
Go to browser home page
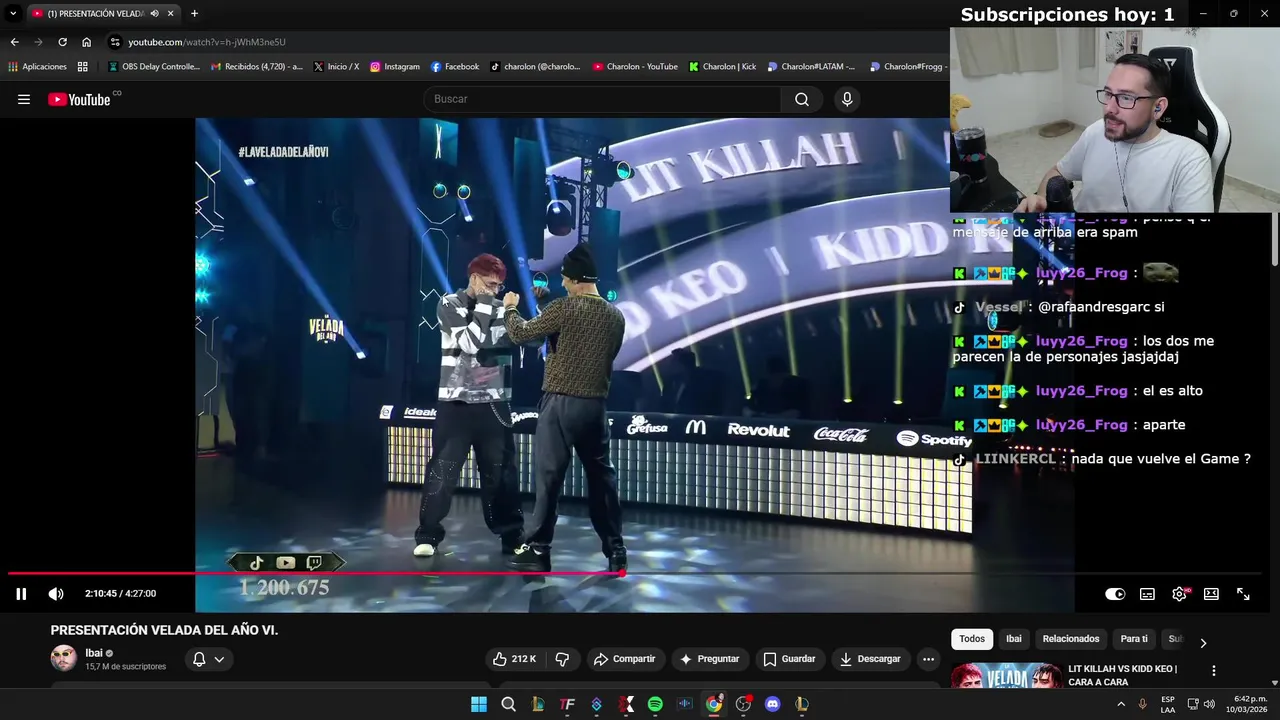coord(86,42)
